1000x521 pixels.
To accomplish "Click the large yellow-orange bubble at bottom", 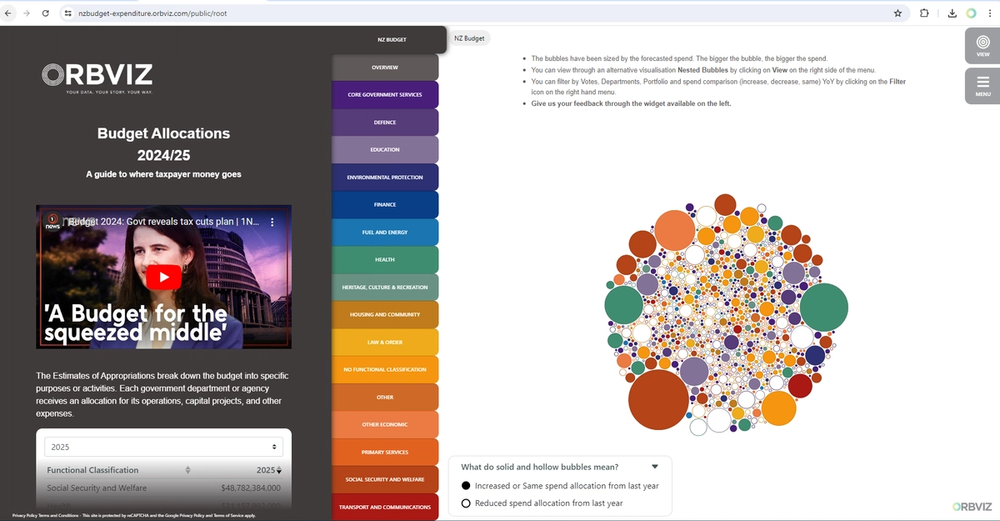I will click(779, 408).
